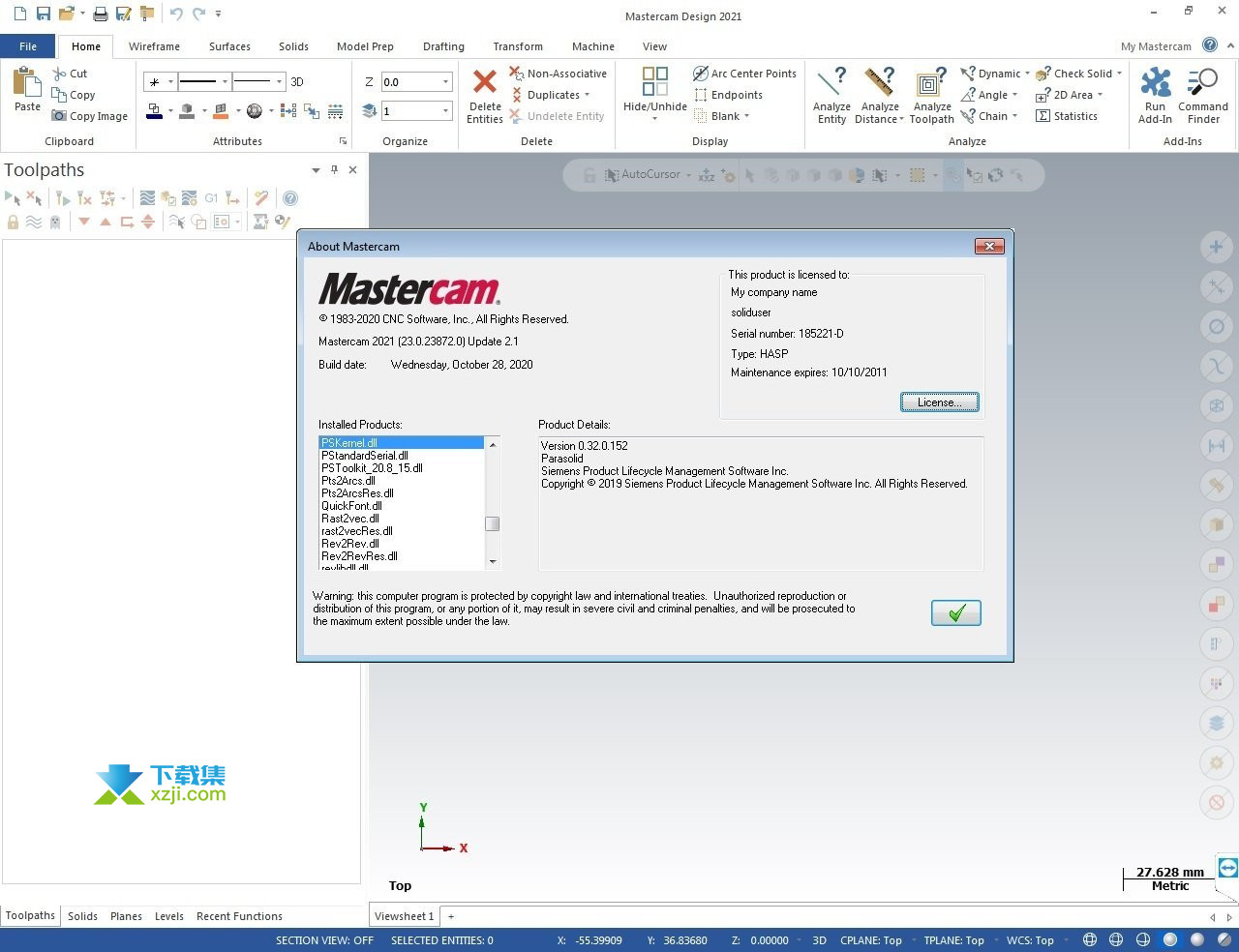1239x952 pixels.
Task: Open point style dropdown
Action: pyautogui.click(x=170, y=82)
